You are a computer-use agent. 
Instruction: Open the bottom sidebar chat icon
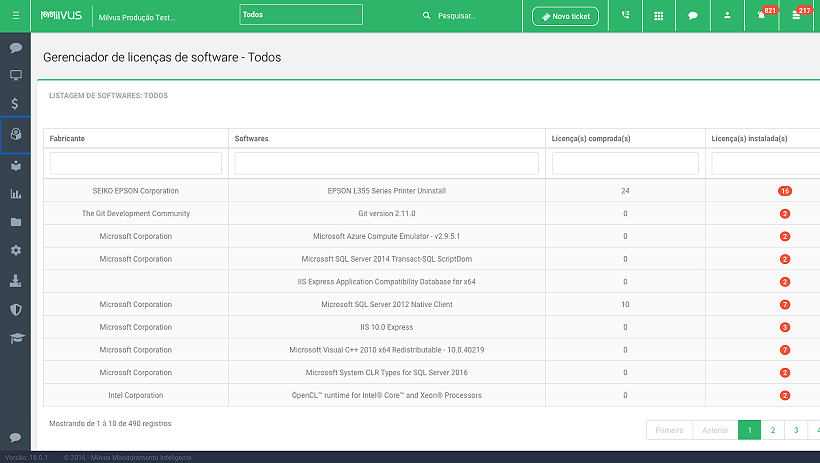(15, 437)
